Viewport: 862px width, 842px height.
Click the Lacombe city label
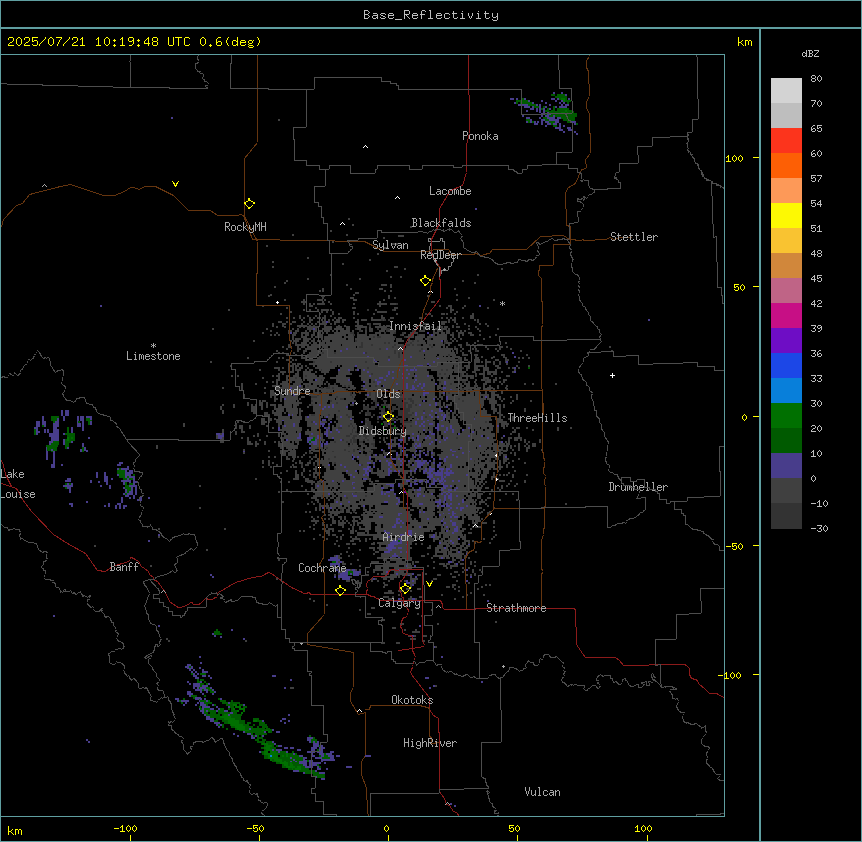[450, 191]
